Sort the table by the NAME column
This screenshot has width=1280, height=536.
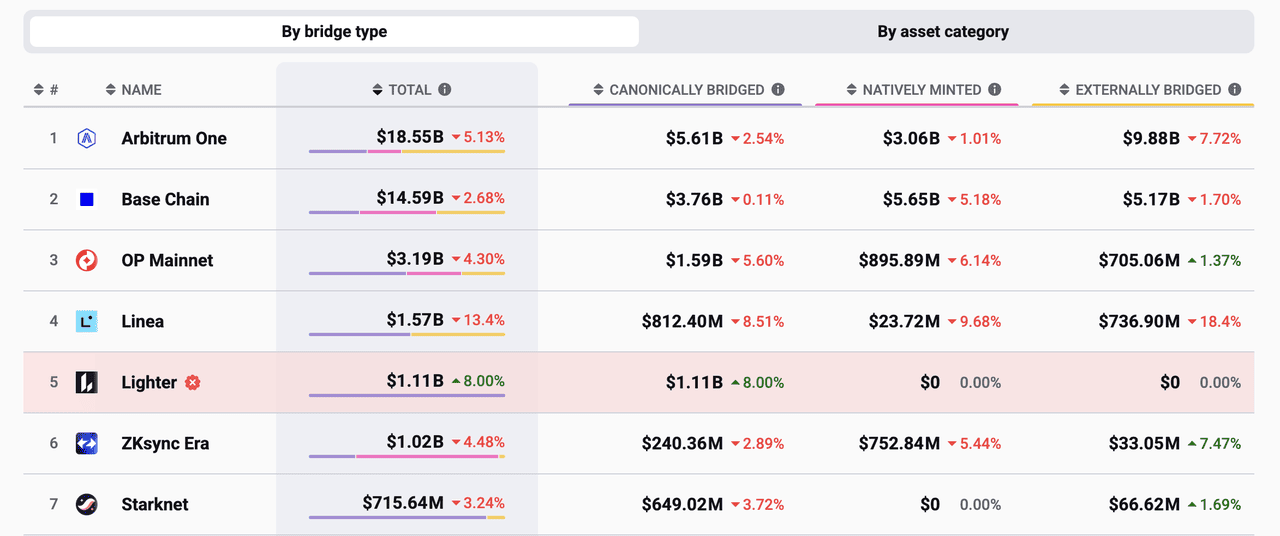[133, 89]
